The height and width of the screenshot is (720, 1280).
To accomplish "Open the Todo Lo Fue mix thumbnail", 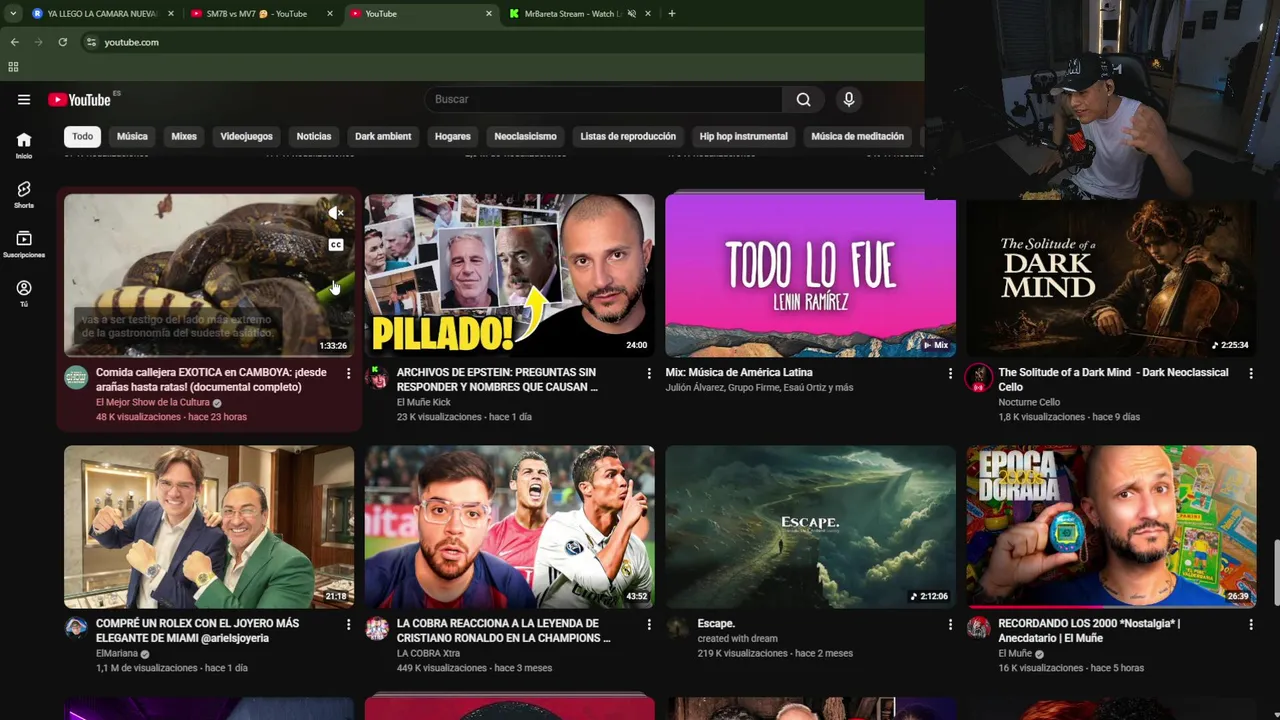I will pos(810,275).
